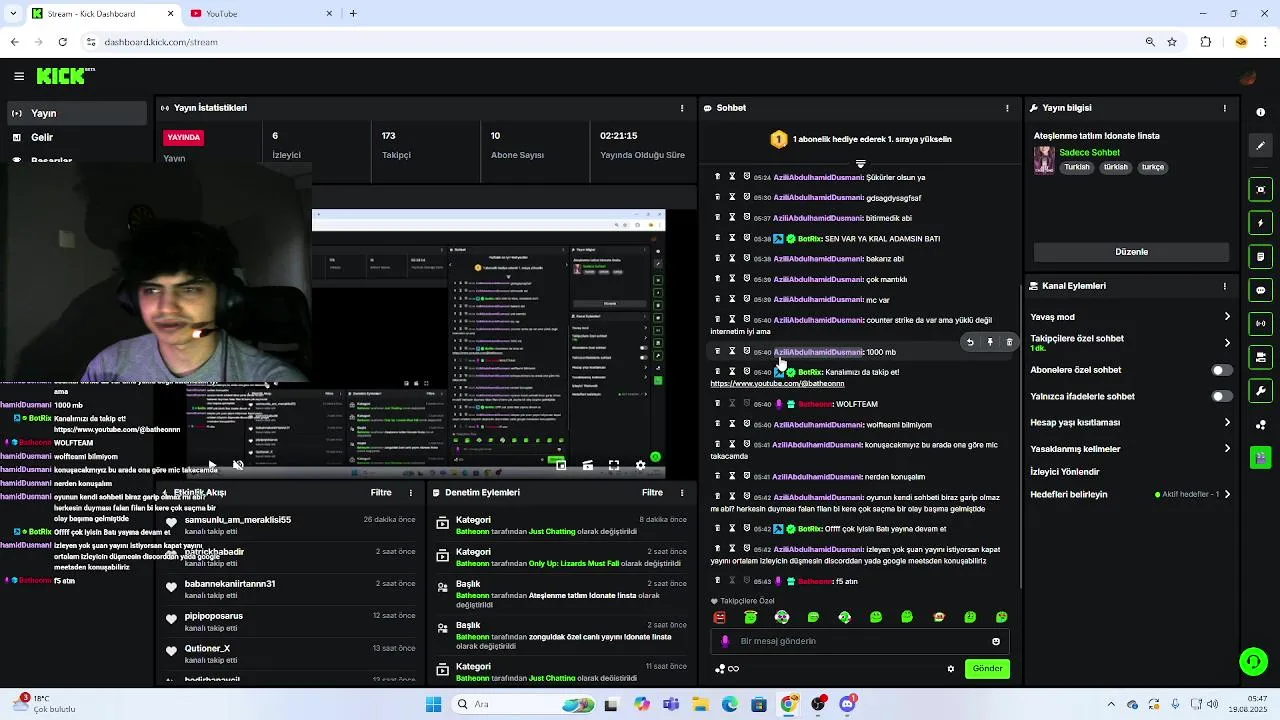The width and height of the screenshot is (1280, 720).
Task: Click Filtre in Denetim Eylemleri panel
Action: (652, 492)
